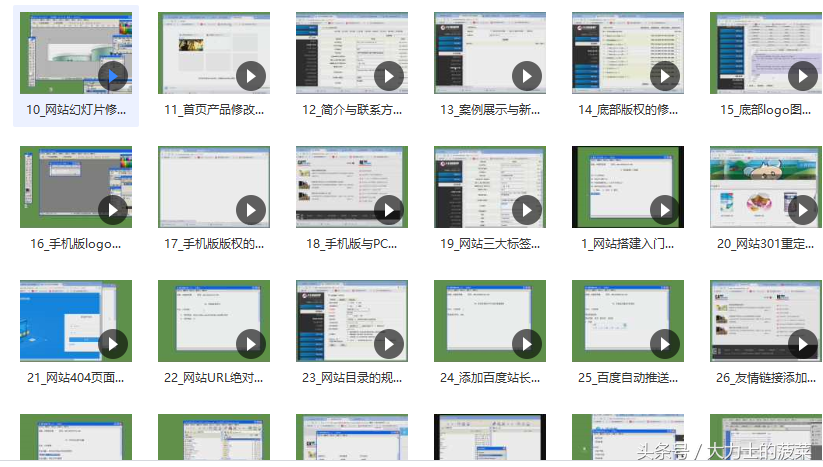Select file name 16_手机版logo...
Viewport: 823px width, 467px height.
coord(76,243)
